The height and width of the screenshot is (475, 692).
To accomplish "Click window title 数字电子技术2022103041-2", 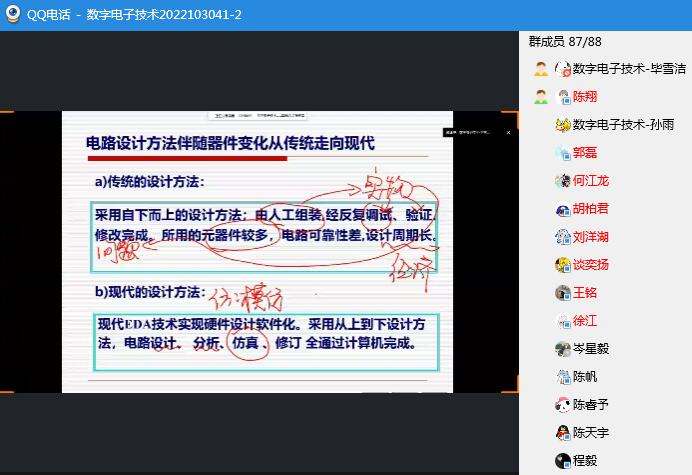I will (x=163, y=15).
